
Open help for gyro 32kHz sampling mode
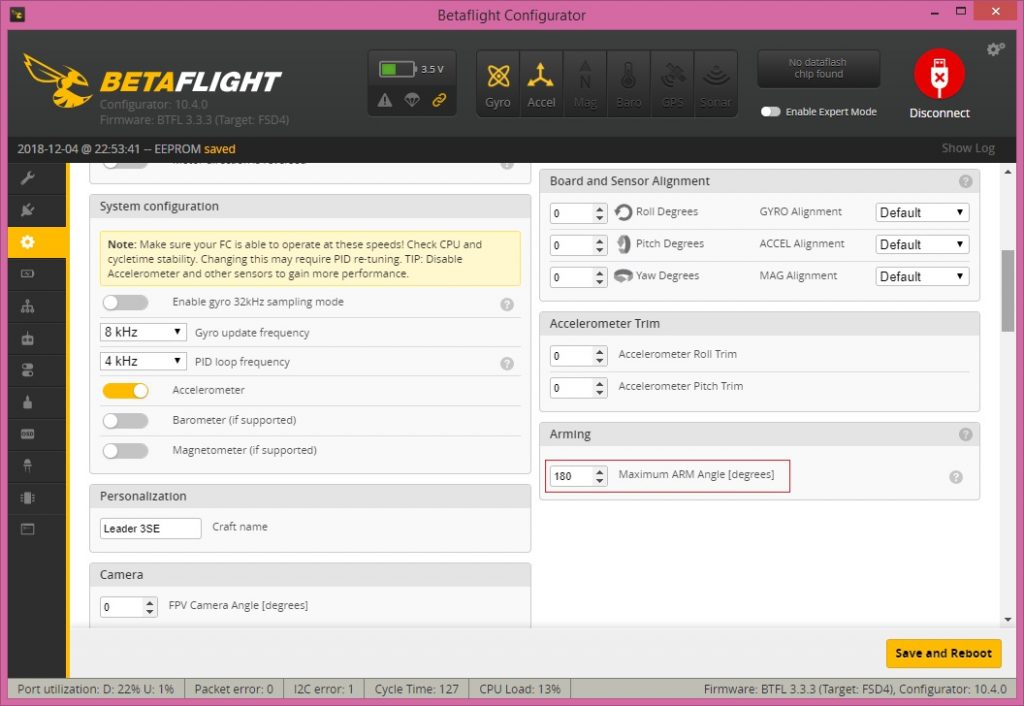click(507, 304)
